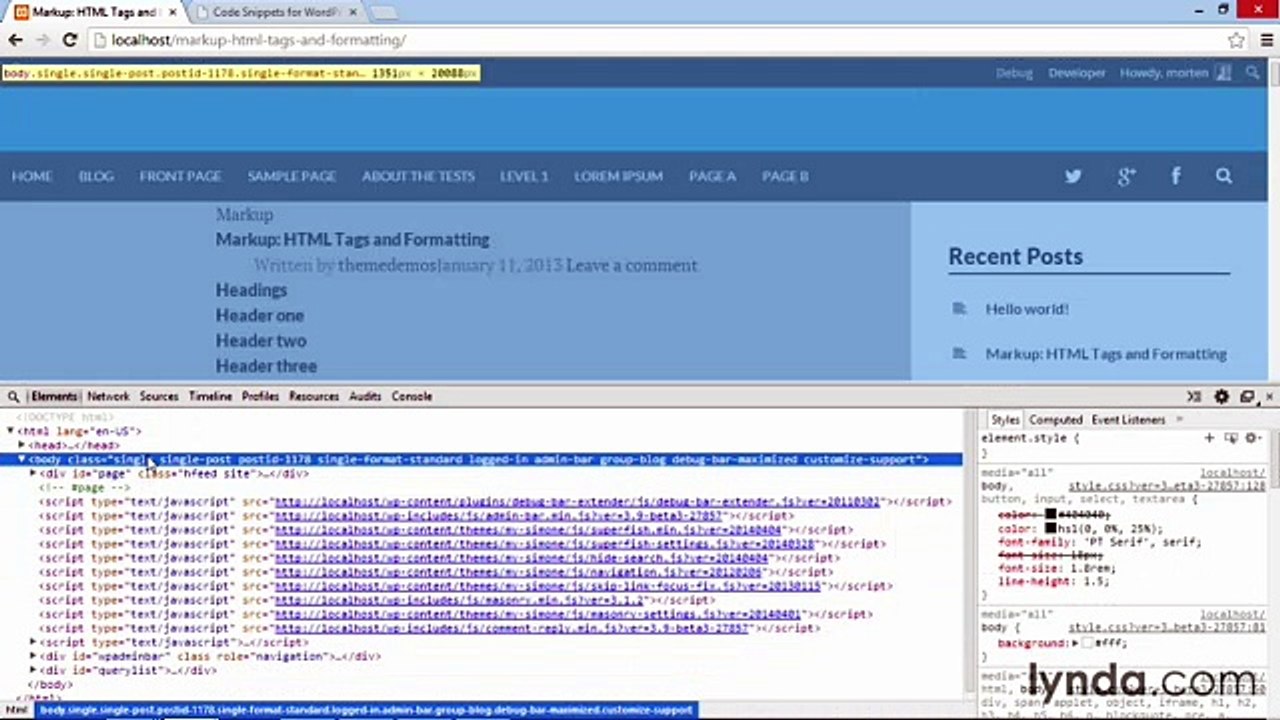Open the Audits tab

365,397
